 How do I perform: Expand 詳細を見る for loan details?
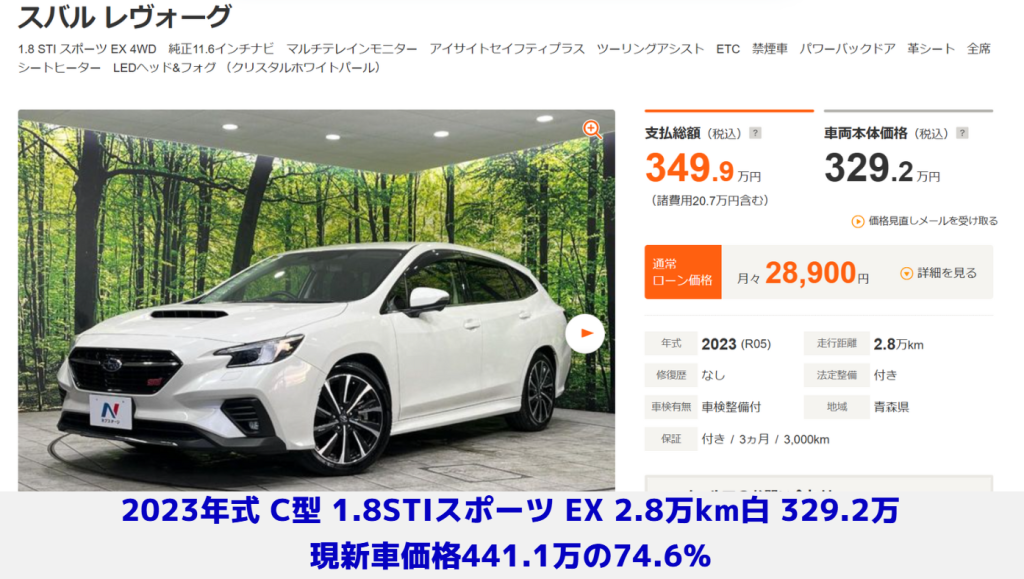coord(938,273)
